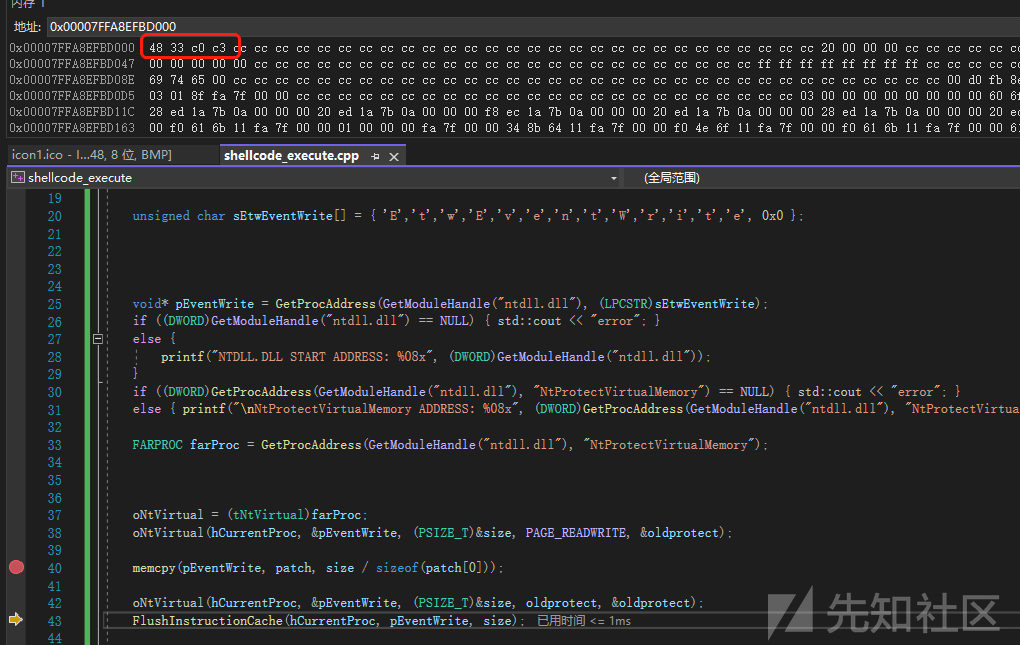Click the project icon beside shellcode_execute
This screenshot has width=1020, height=645.
pyautogui.click(x=18, y=178)
